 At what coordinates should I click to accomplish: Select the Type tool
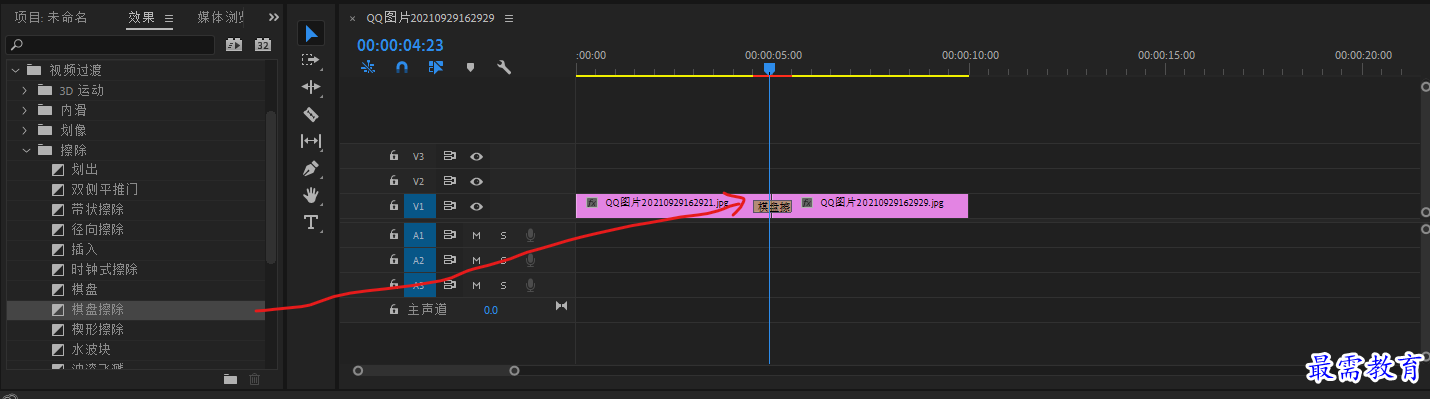tap(311, 222)
